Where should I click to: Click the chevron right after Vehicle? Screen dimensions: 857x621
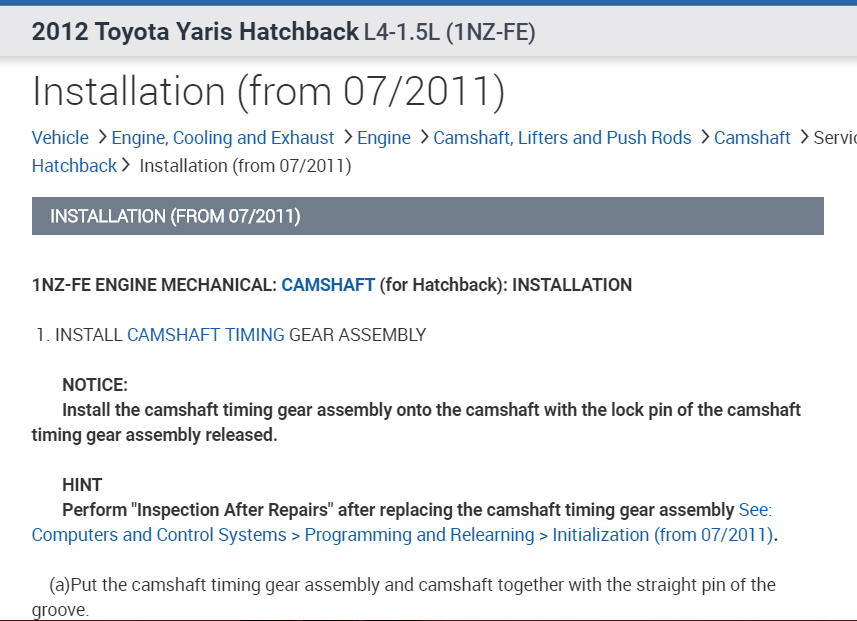pyautogui.click(x=100, y=138)
